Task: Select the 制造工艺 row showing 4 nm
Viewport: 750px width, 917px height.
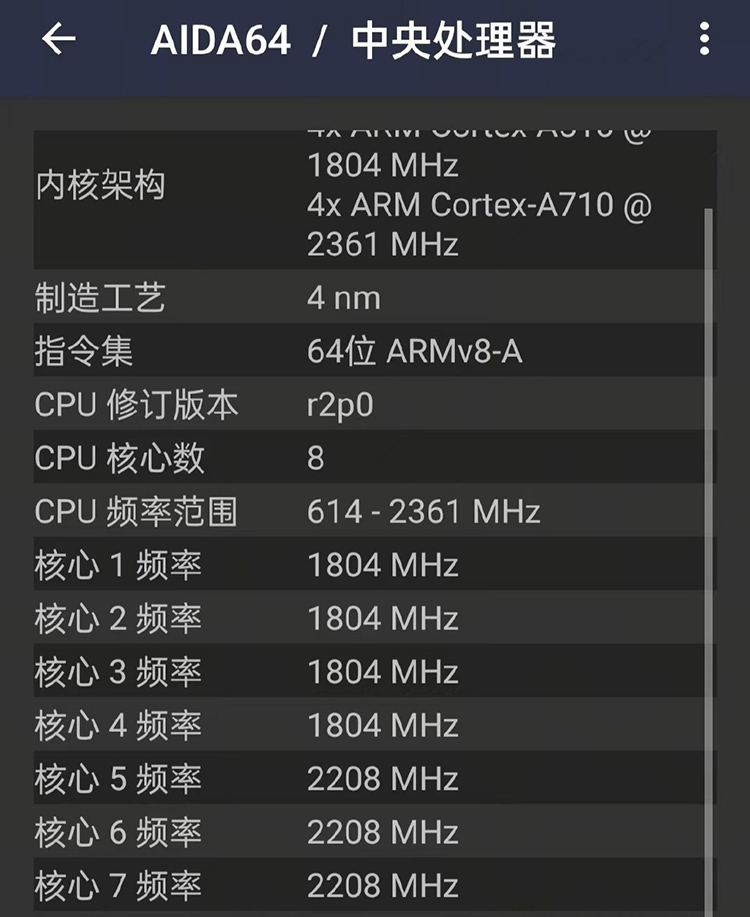Action: (x=200, y=297)
